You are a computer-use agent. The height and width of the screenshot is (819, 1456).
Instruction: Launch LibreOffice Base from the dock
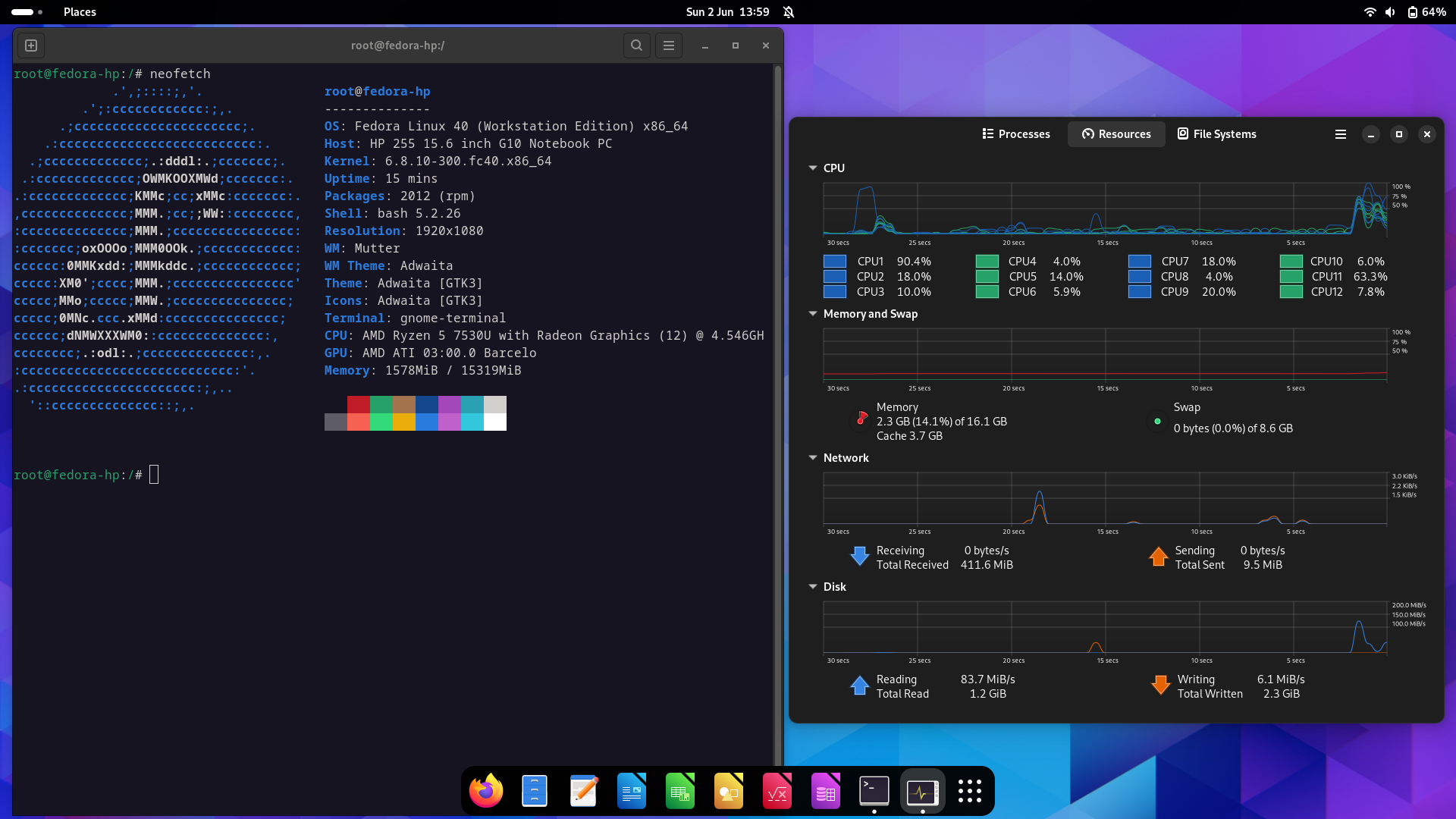coord(826,792)
